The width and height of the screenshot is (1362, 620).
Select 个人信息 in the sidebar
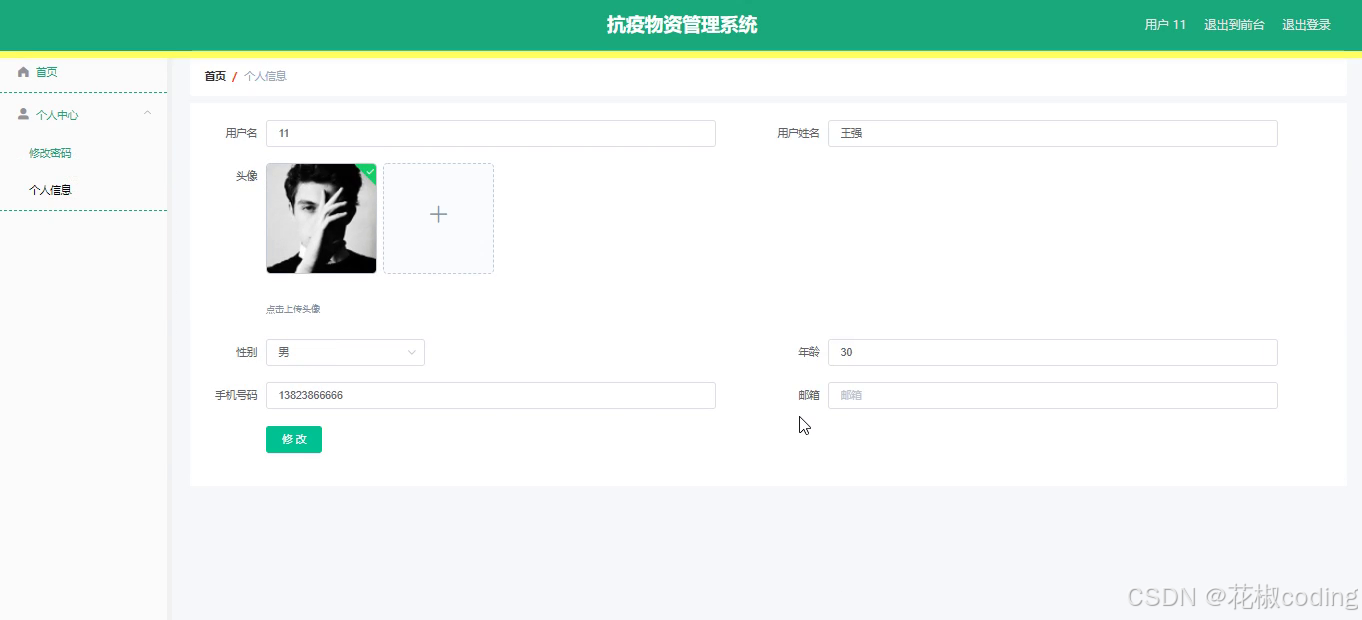point(50,189)
